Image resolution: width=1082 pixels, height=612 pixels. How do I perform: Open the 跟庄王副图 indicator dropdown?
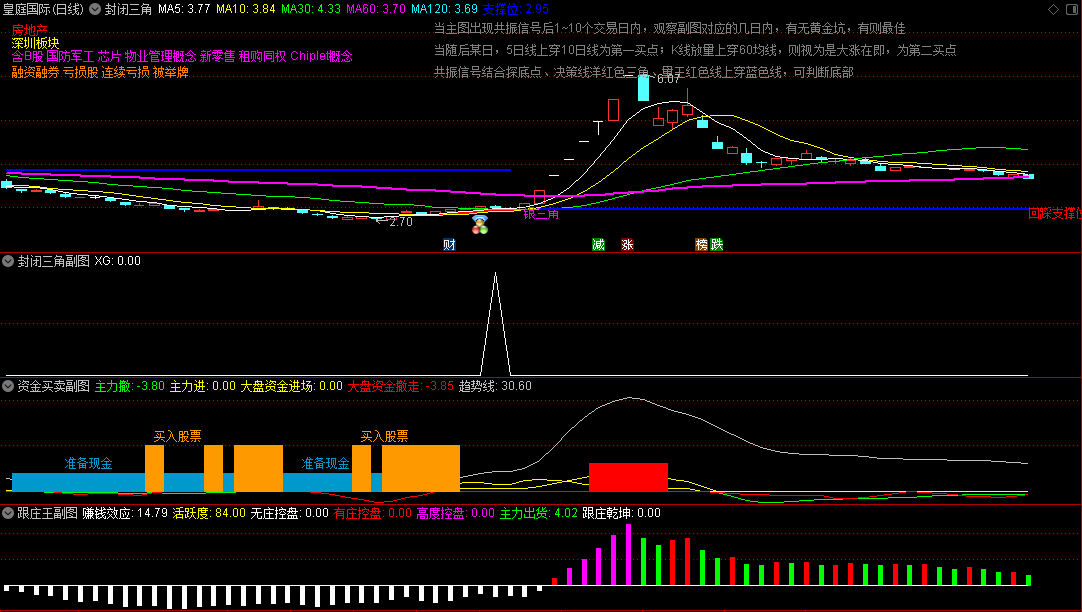click(x=8, y=513)
